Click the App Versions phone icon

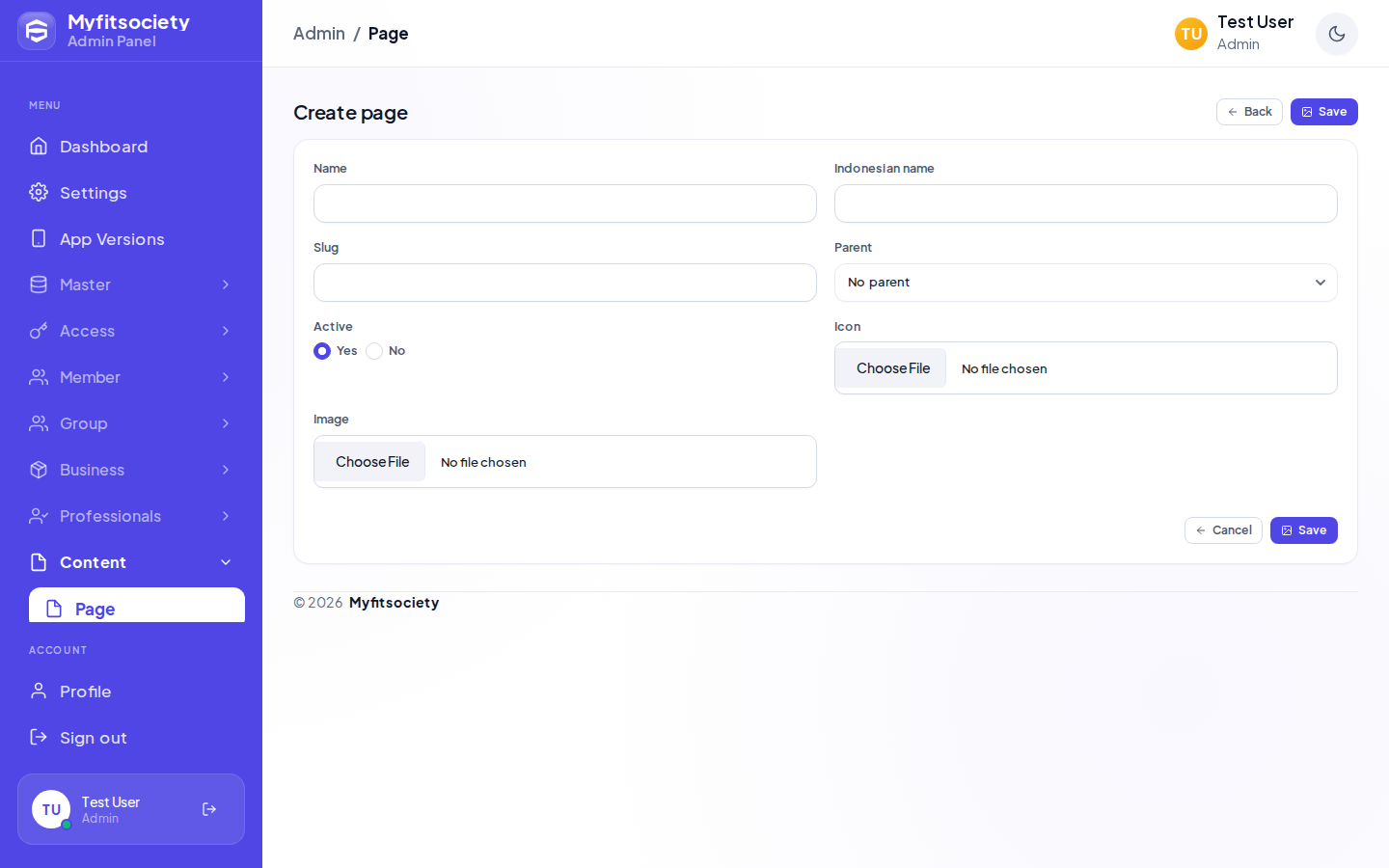pos(39,238)
